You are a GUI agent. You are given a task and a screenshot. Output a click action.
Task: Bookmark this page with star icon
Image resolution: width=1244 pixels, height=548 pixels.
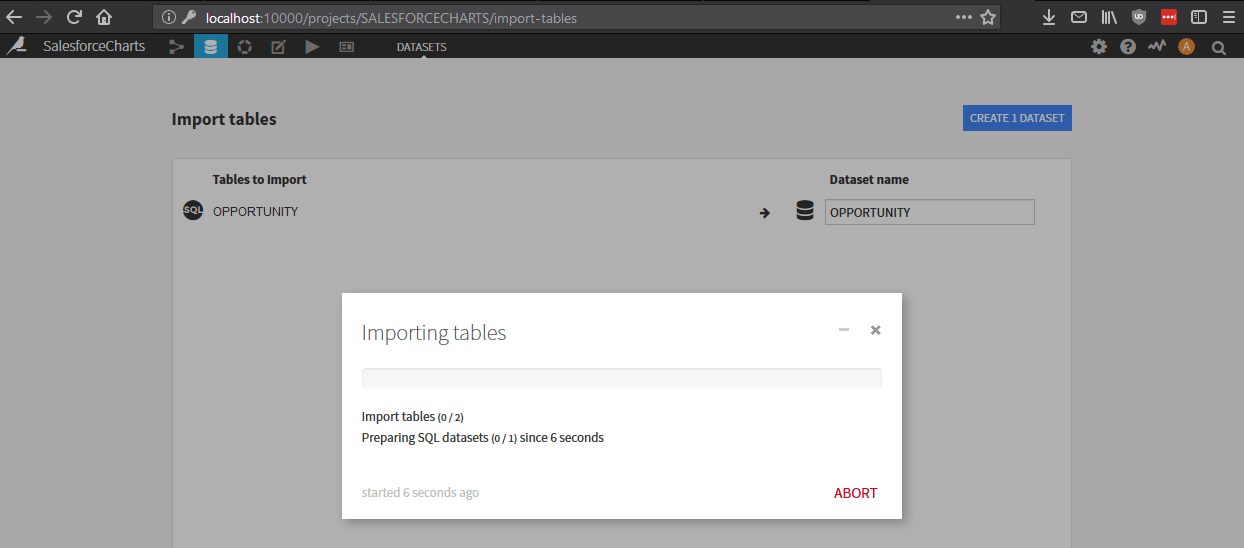point(988,17)
